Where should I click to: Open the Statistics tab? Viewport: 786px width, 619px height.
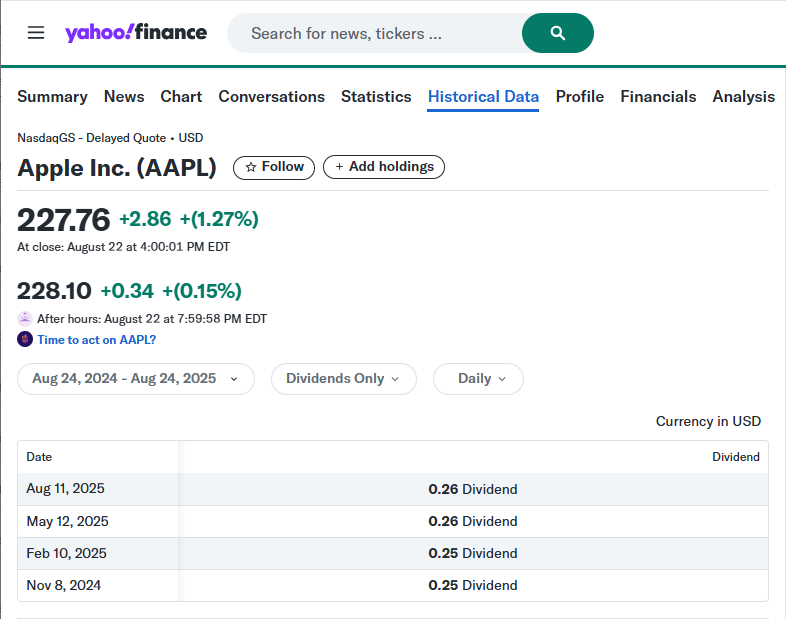click(376, 97)
